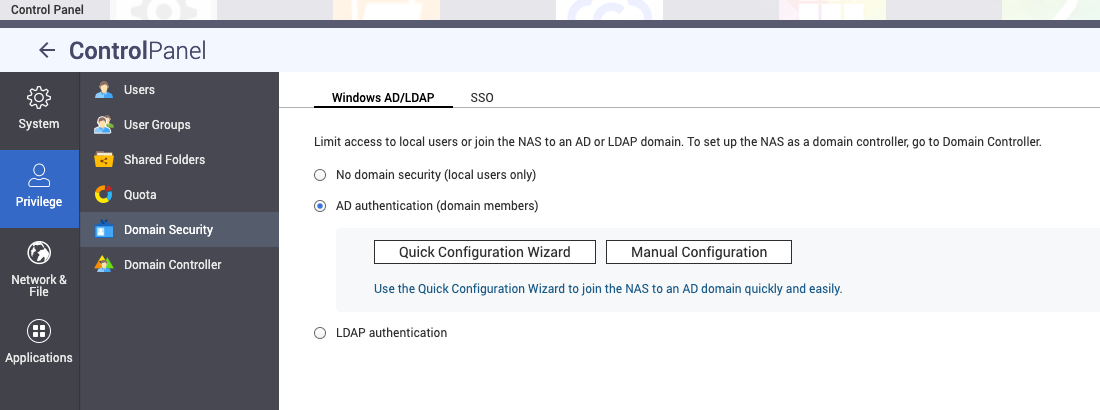
Task: Open the System gear icon category
Action: (x=39, y=98)
